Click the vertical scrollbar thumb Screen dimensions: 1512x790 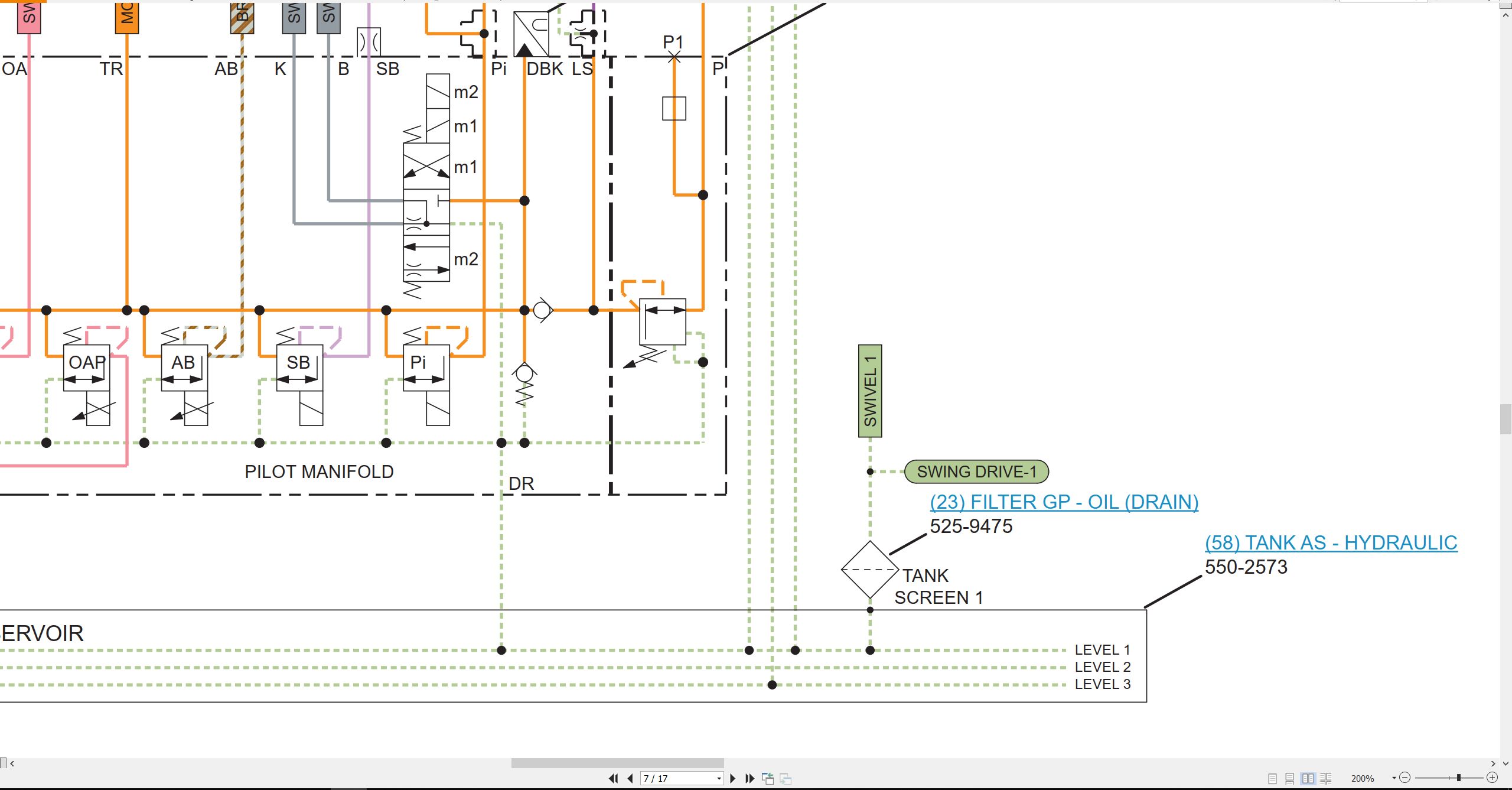[1506, 419]
